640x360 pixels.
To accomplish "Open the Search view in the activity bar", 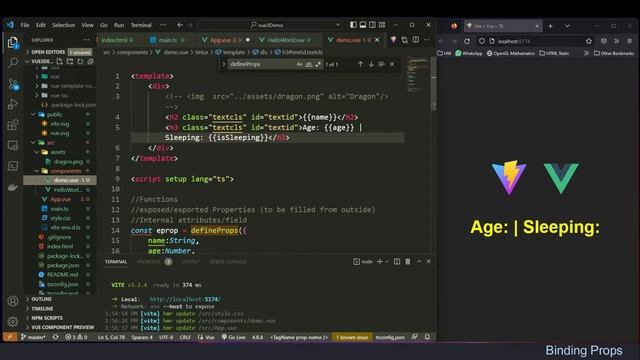I will click(x=13, y=62).
